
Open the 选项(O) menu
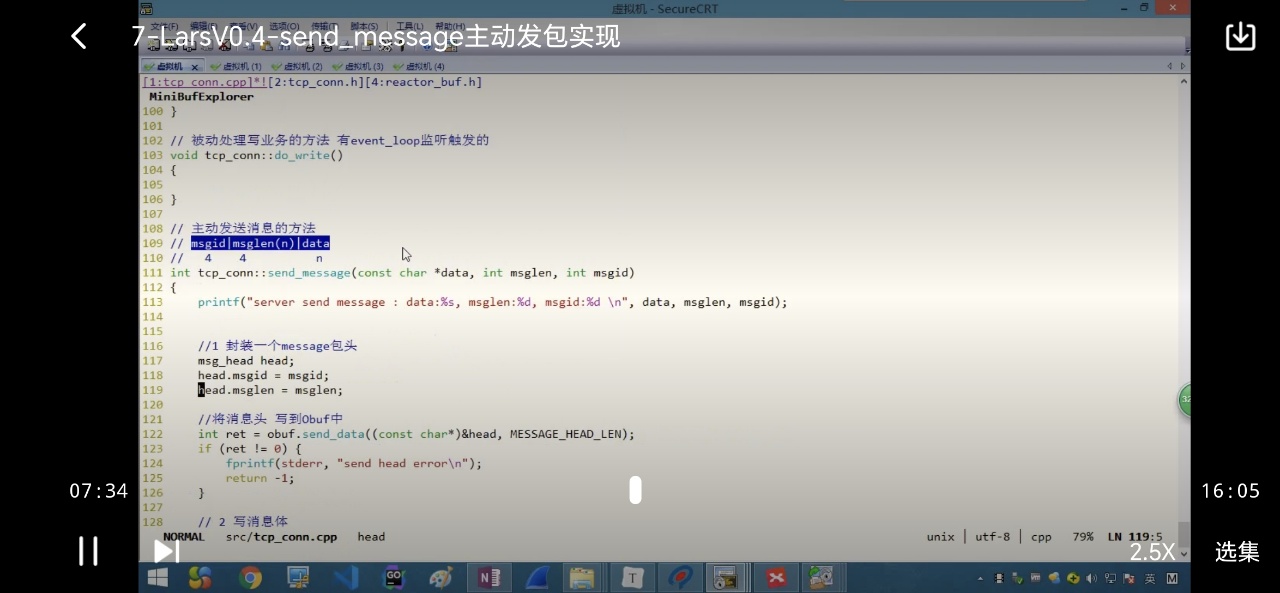[284, 26]
